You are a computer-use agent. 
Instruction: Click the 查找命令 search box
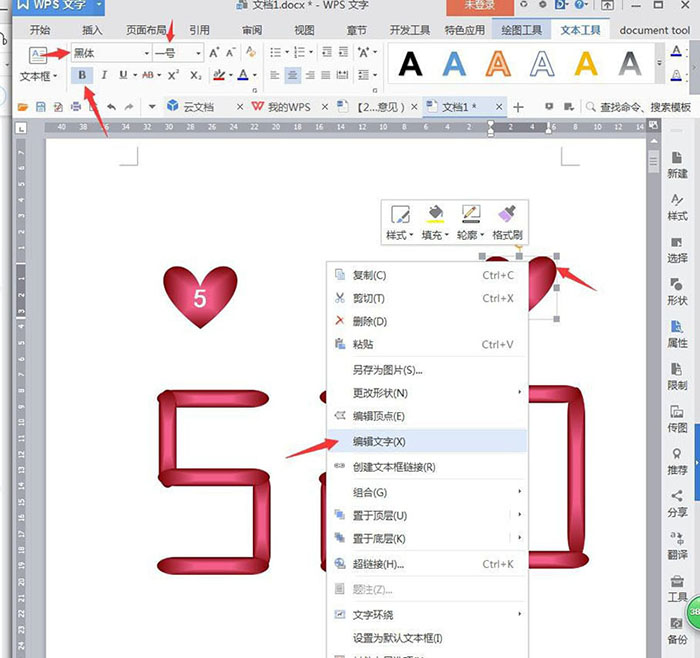[645, 107]
